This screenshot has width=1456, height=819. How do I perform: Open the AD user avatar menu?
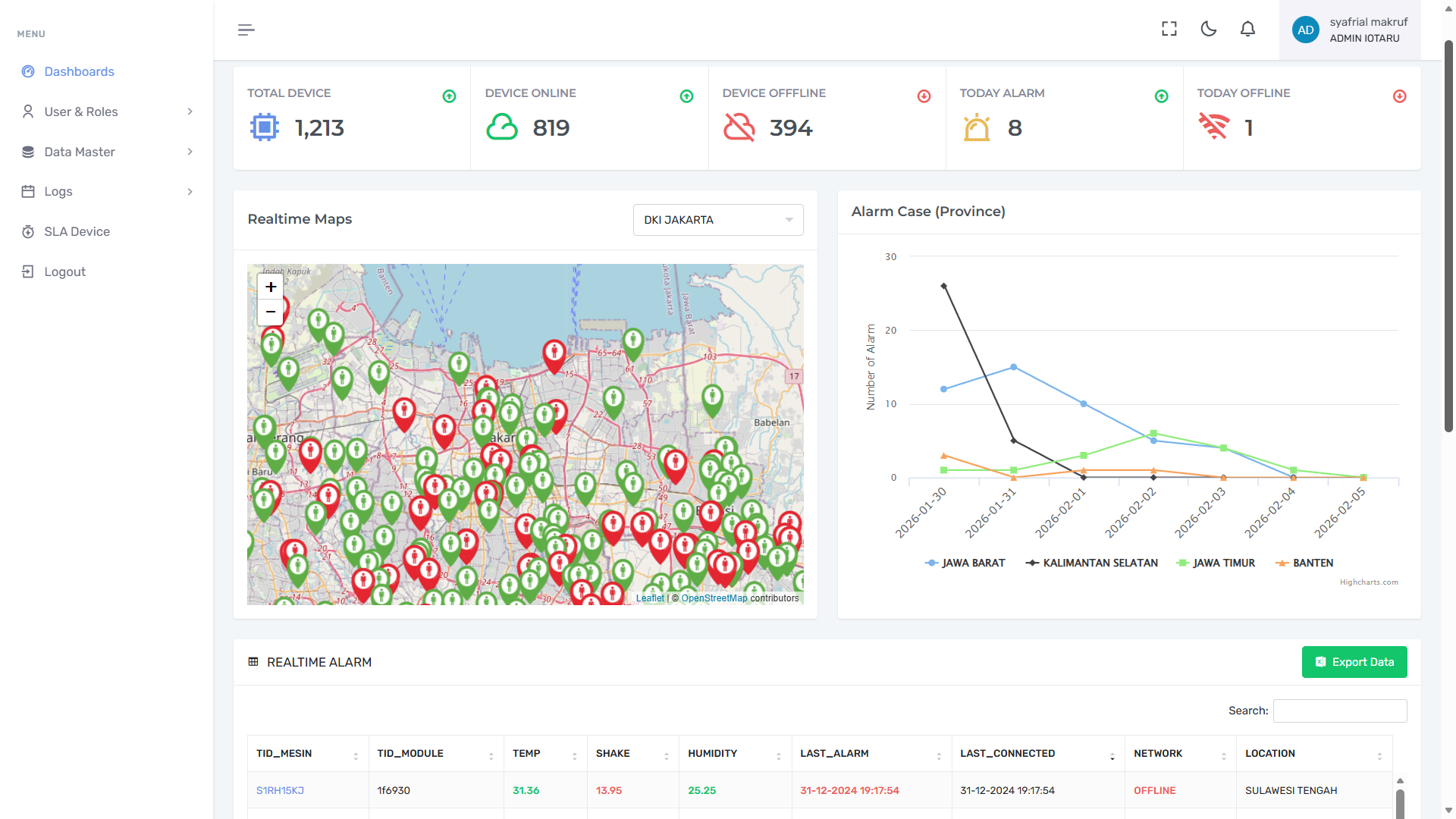(1305, 30)
